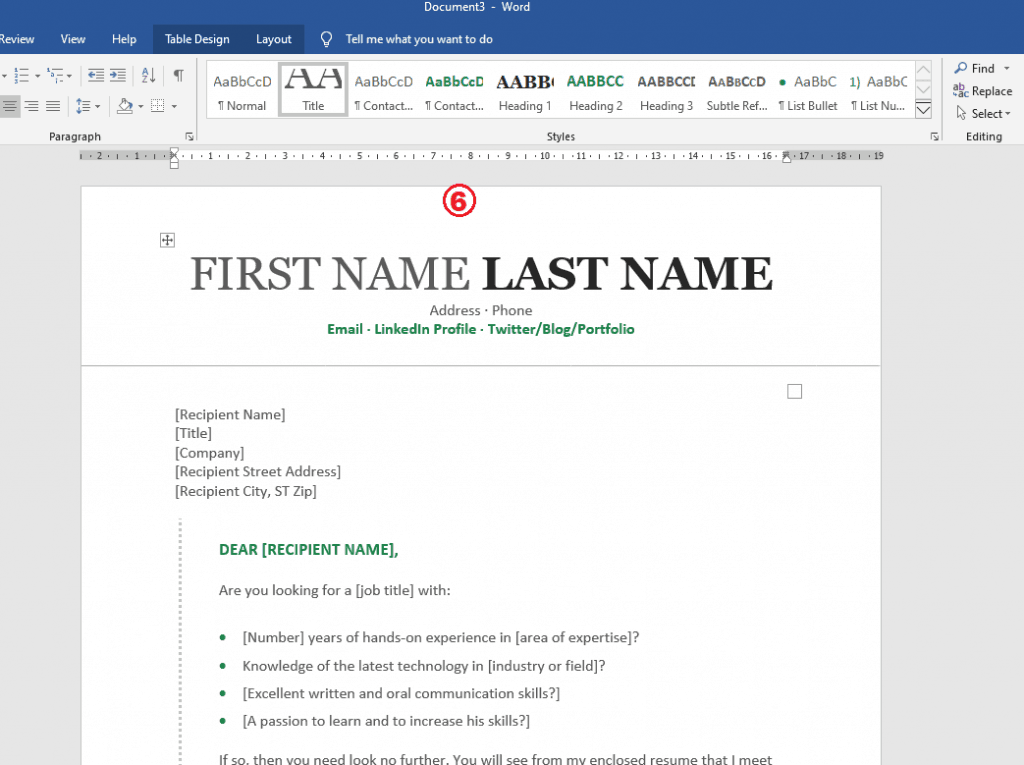Image resolution: width=1024 pixels, height=765 pixels.
Task: Justify the paragraph text
Action: pyautogui.click(x=53, y=106)
